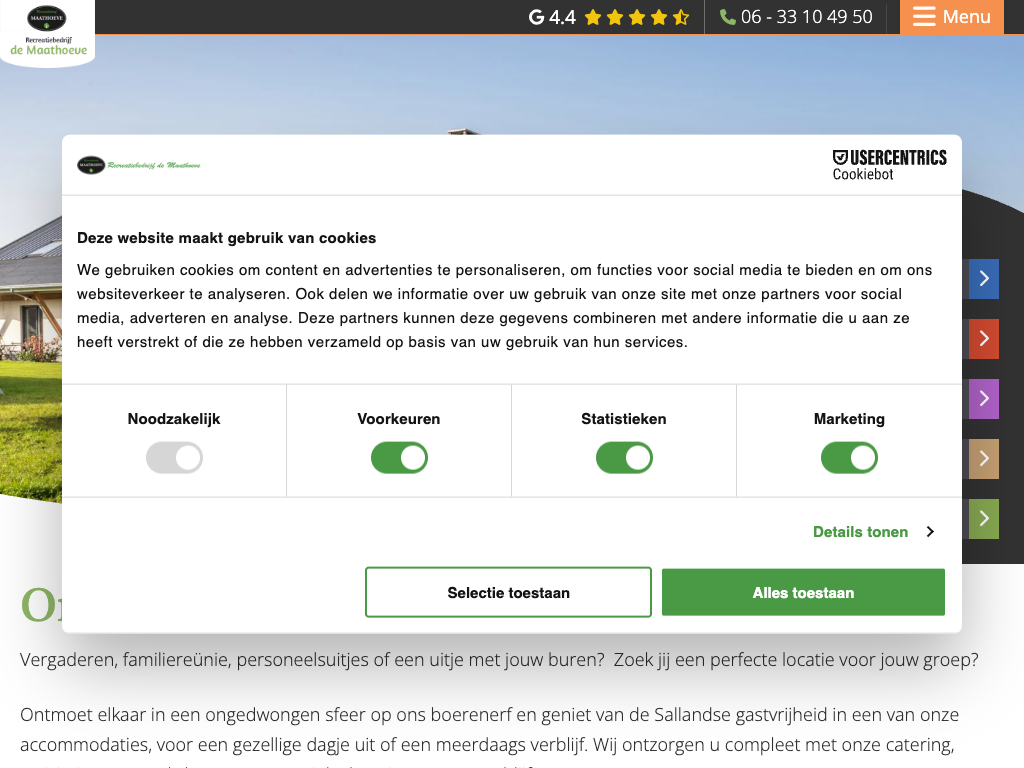The height and width of the screenshot is (768, 1024).
Task: Disable the Voorkeuren cookies switch
Action: [399, 459]
